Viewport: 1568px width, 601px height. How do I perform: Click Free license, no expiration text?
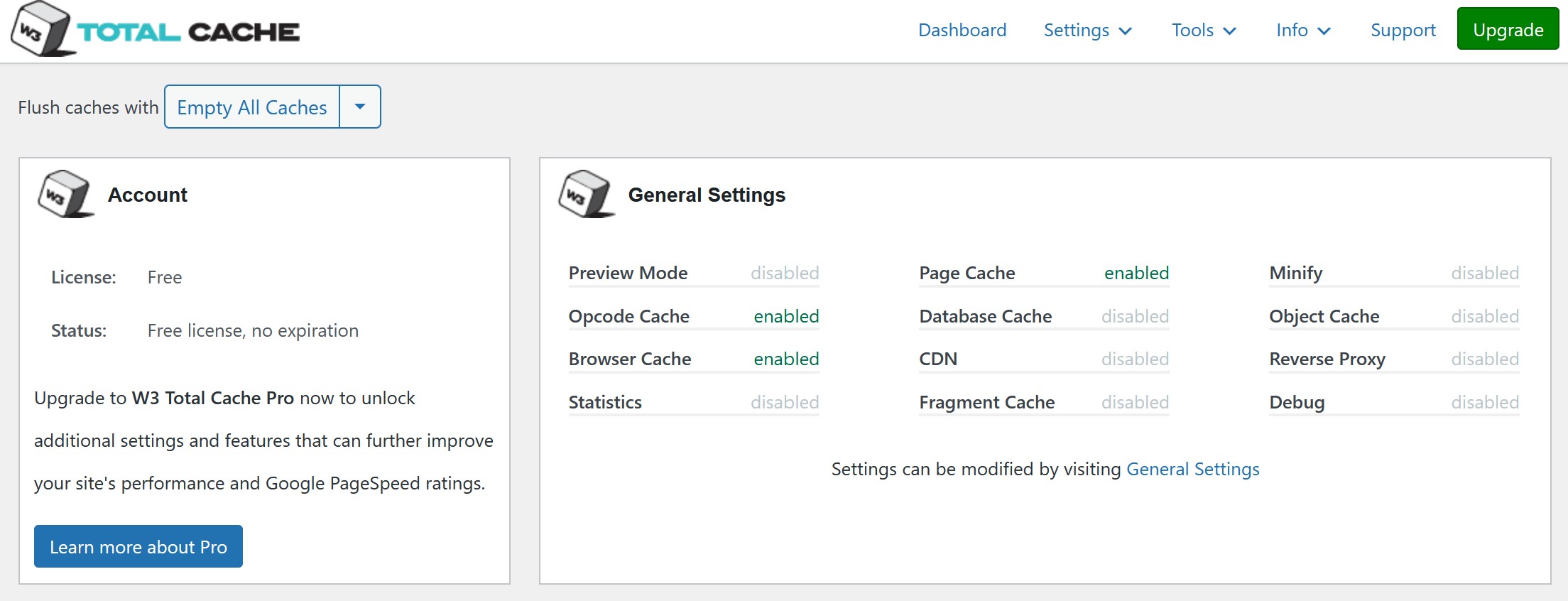tap(253, 330)
